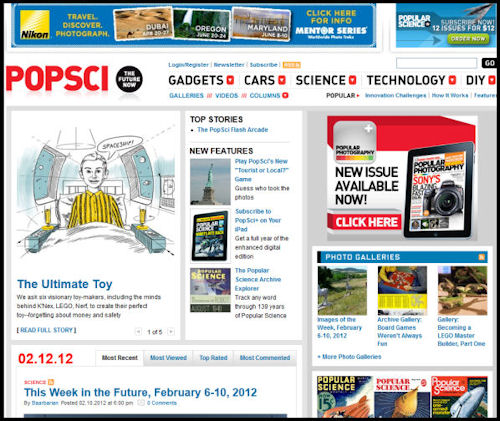Go to COLUMNS section

265,96
